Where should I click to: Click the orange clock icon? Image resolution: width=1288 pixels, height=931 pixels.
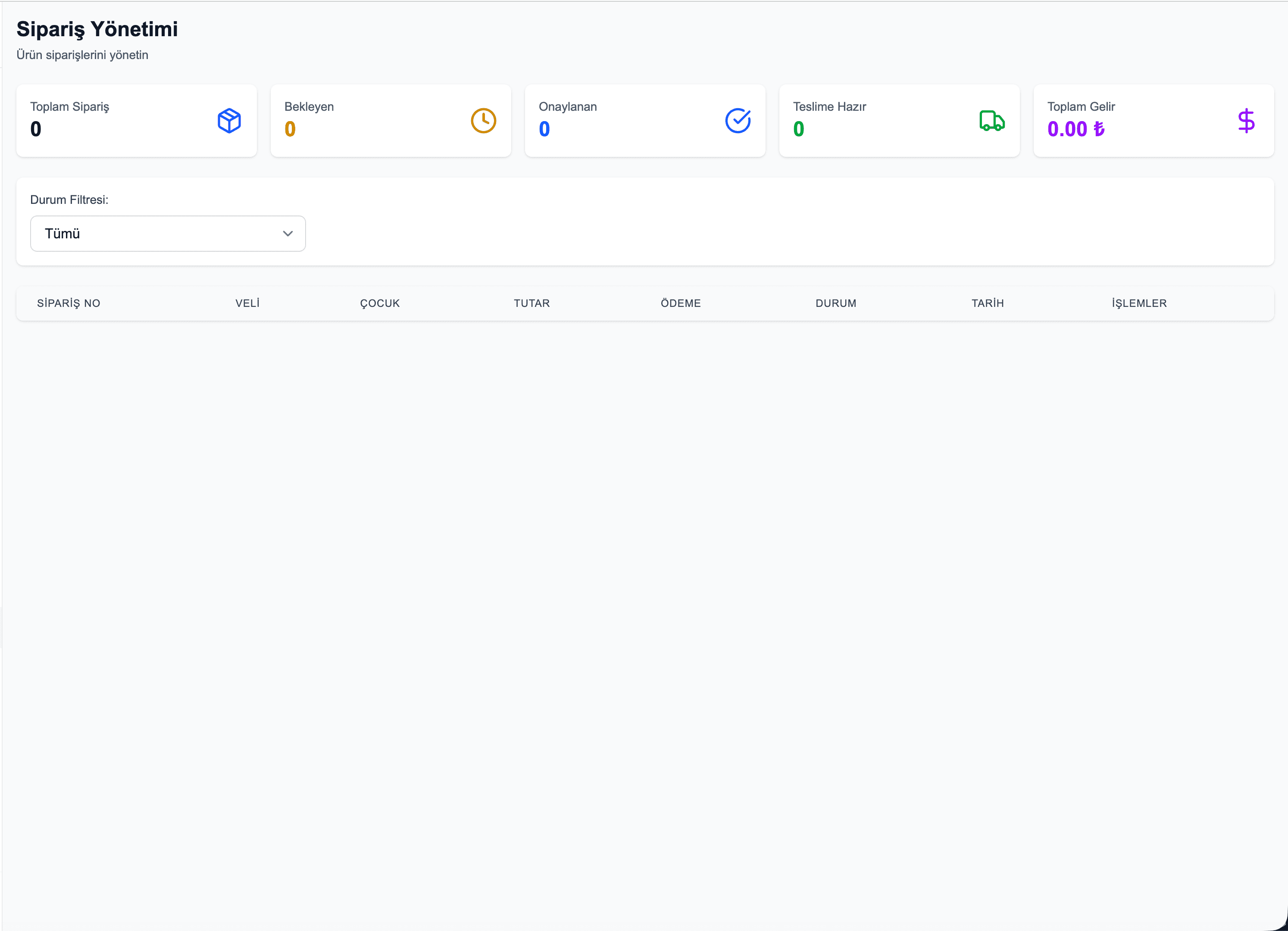coord(483,121)
